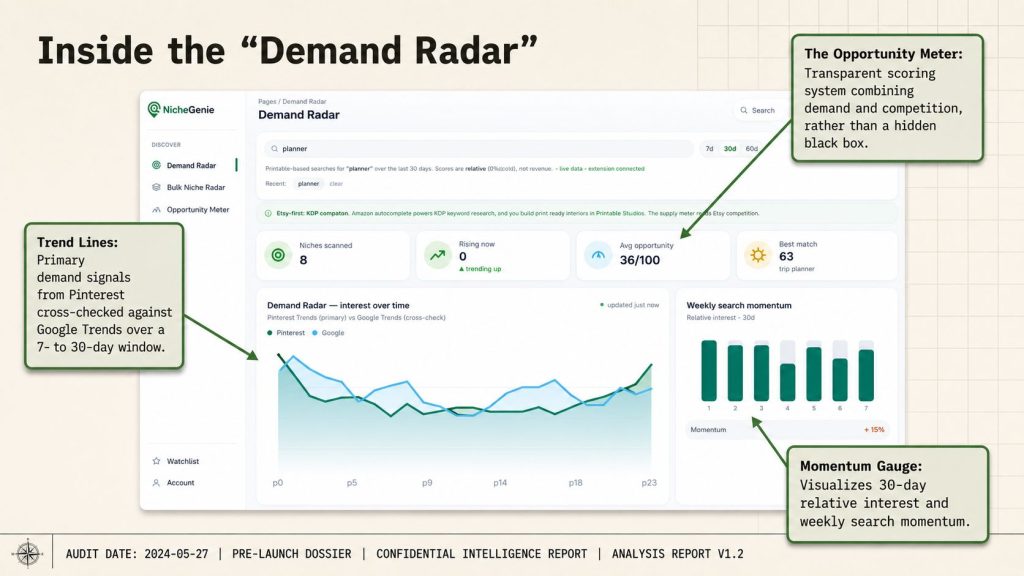Select the 60d time range

click(x=752, y=149)
